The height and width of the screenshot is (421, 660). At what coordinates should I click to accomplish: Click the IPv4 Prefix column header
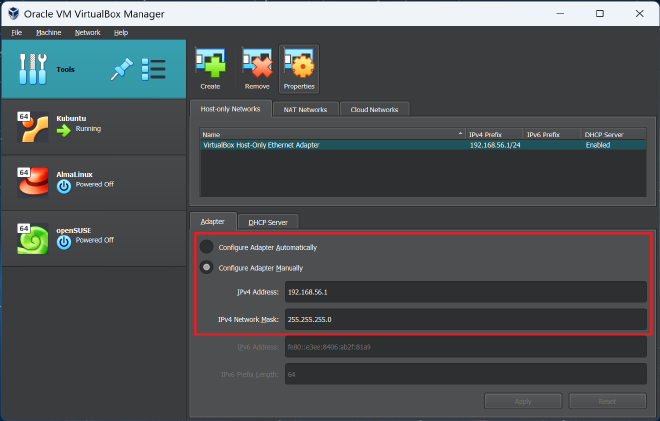pyautogui.click(x=495, y=134)
